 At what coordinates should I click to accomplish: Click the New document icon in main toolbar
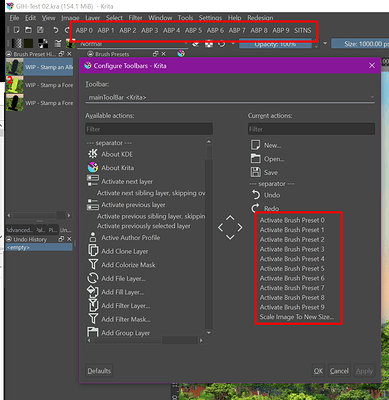(x=16, y=30)
